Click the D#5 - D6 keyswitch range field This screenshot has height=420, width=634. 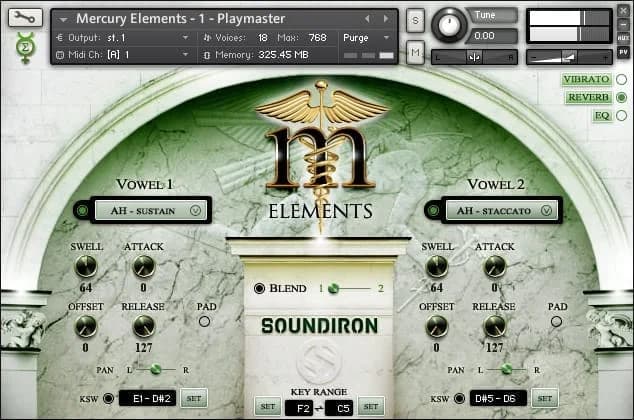pyautogui.click(x=499, y=399)
